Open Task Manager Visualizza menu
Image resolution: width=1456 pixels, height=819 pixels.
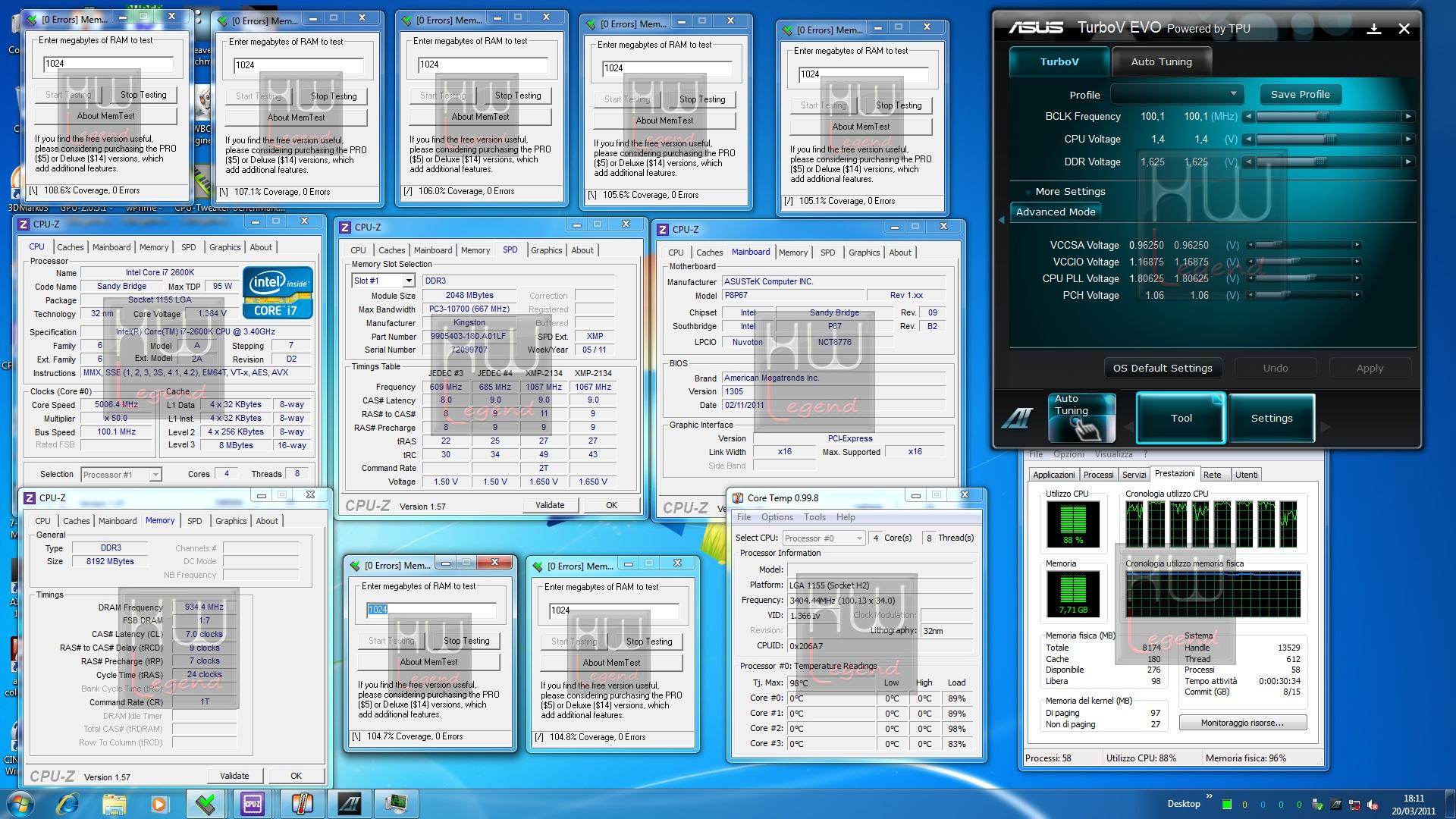click(x=1113, y=454)
